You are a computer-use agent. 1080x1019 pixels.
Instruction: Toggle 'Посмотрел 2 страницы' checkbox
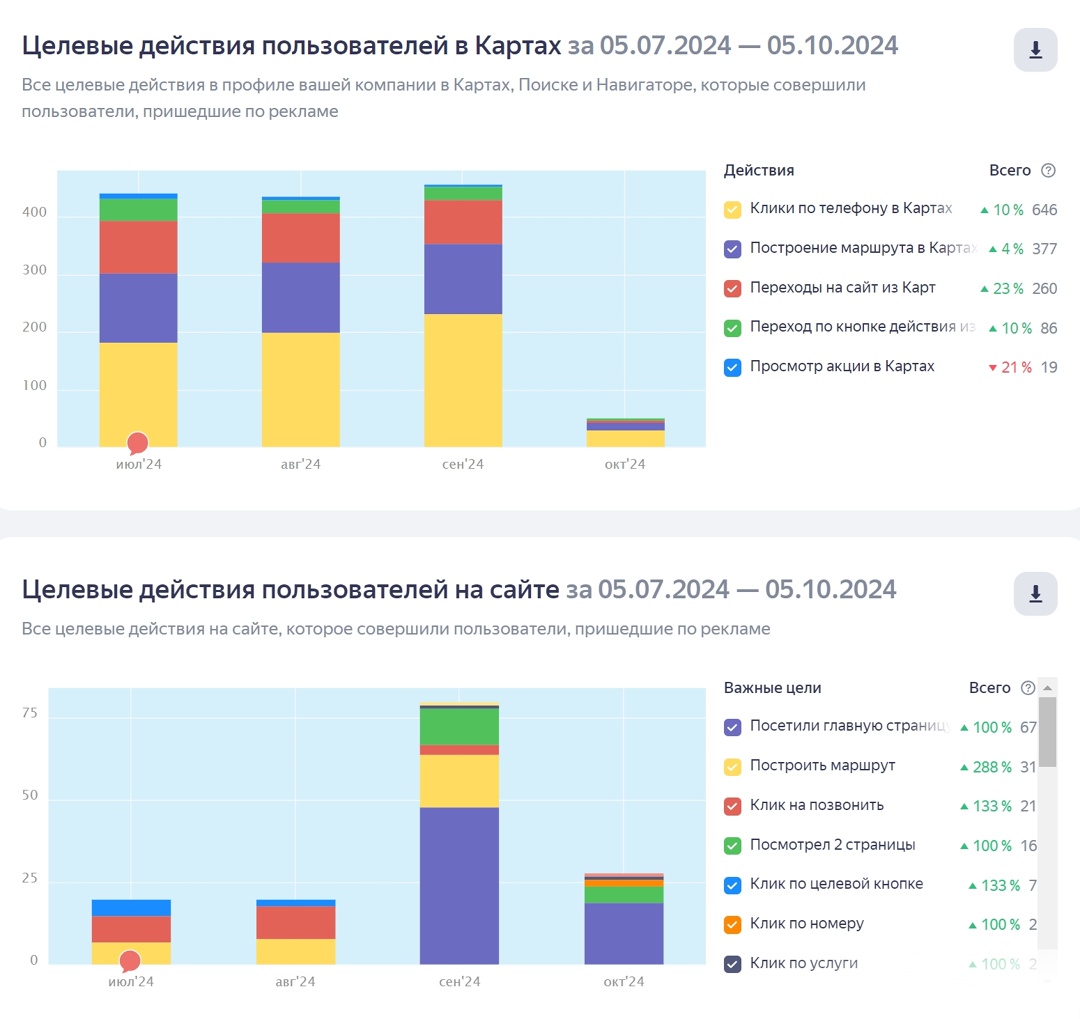[732, 845]
